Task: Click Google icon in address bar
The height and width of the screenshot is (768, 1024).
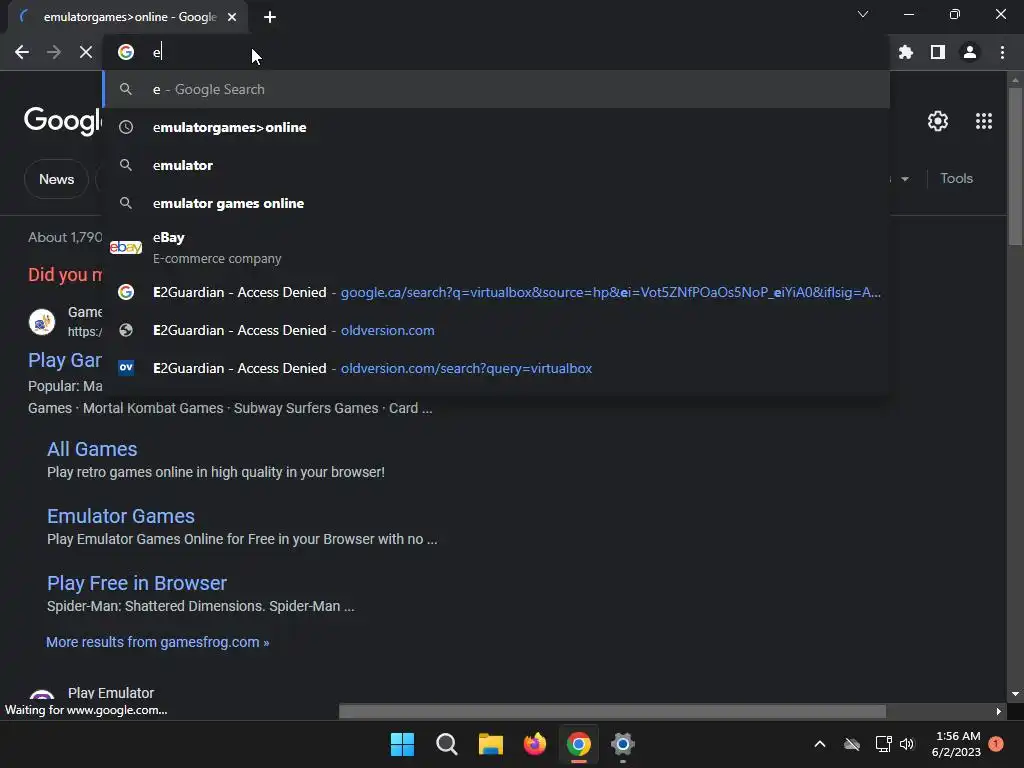Action: 126,52
